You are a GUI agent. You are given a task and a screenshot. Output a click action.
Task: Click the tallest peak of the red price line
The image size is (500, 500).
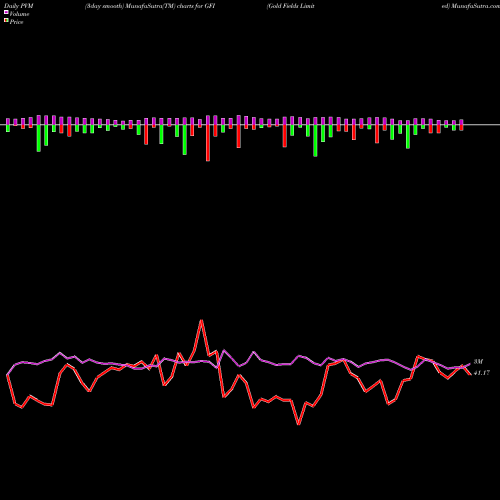[x=201, y=321]
